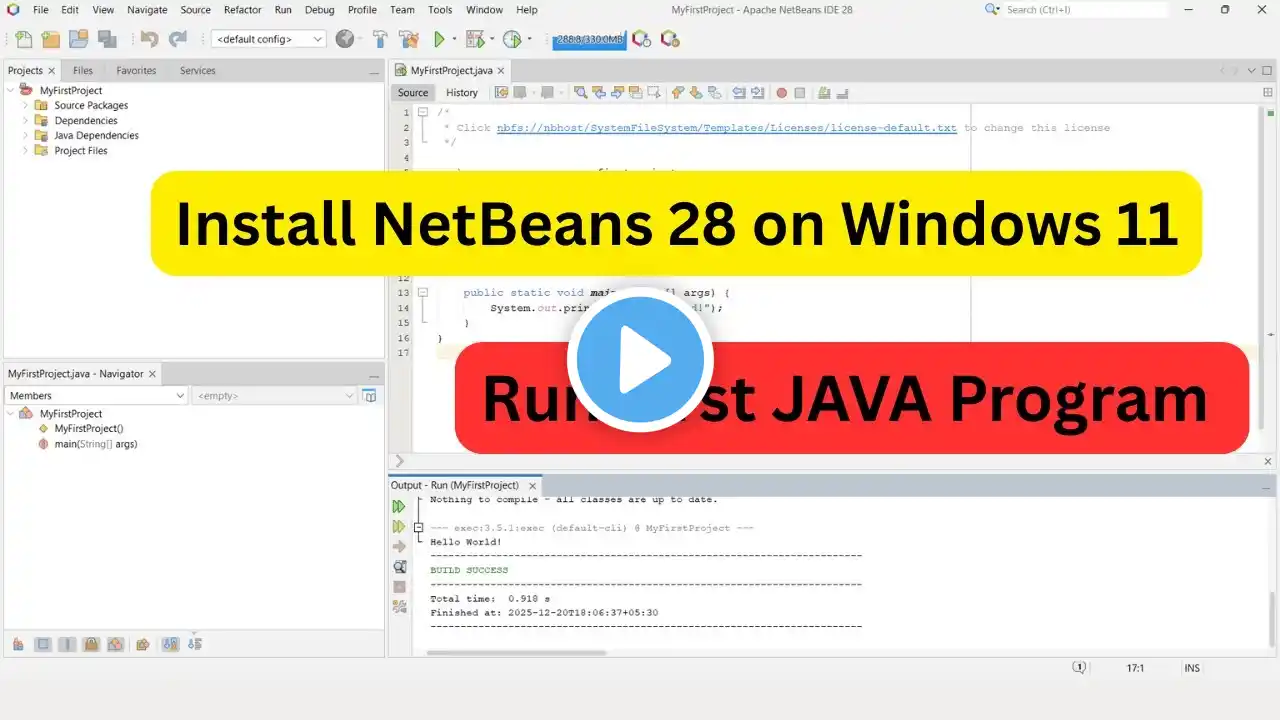Viewport: 1280px width, 720px height.
Task: Select main(String[] args) in the Navigator
Action: 96,444
